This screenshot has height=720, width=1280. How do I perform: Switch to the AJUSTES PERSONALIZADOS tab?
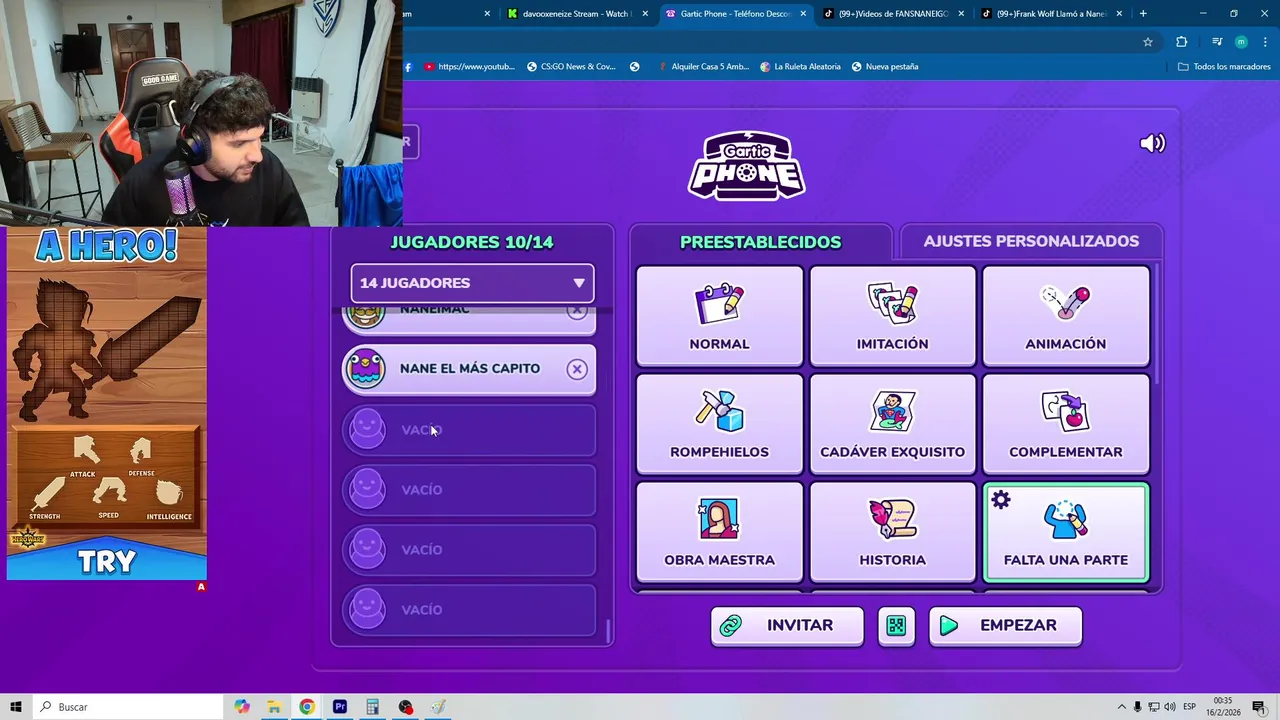pyautogui.click(x=1031, y=241)
